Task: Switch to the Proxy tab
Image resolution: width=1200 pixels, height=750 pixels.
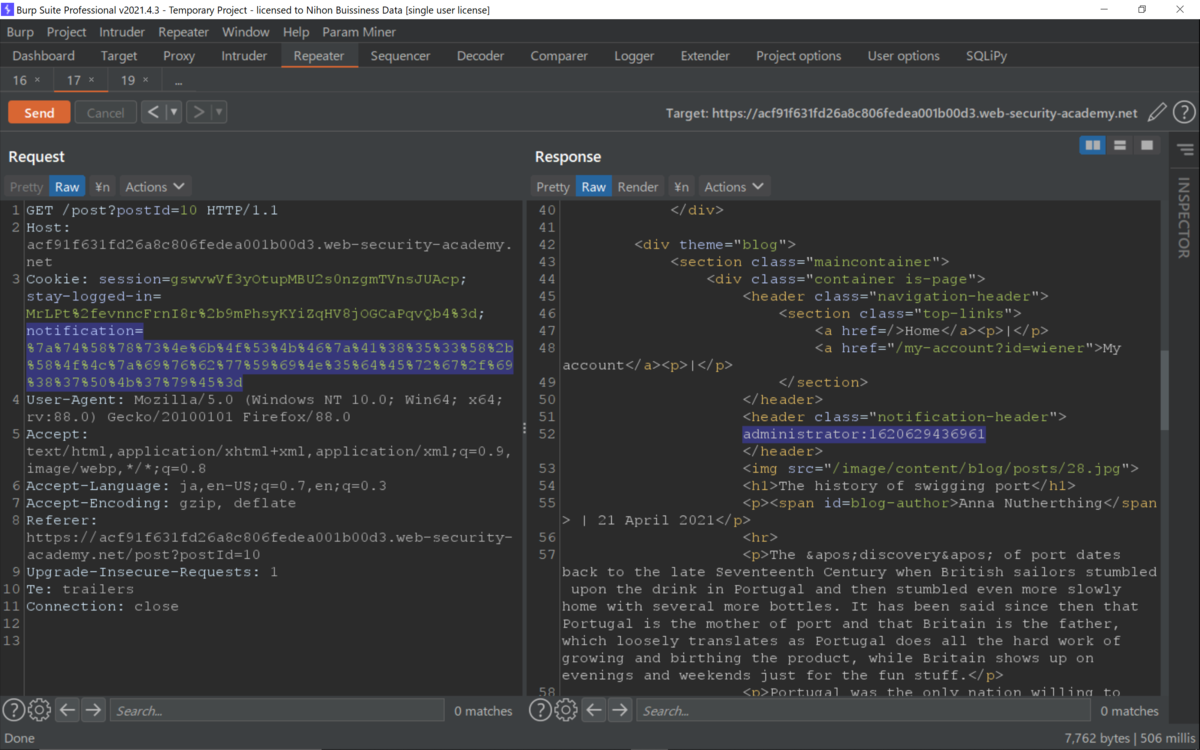Action: [179, 56]
